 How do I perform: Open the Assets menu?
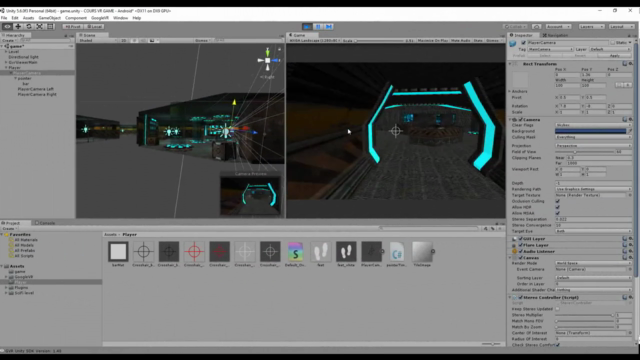pyautogui.click(x=28, y=18)
